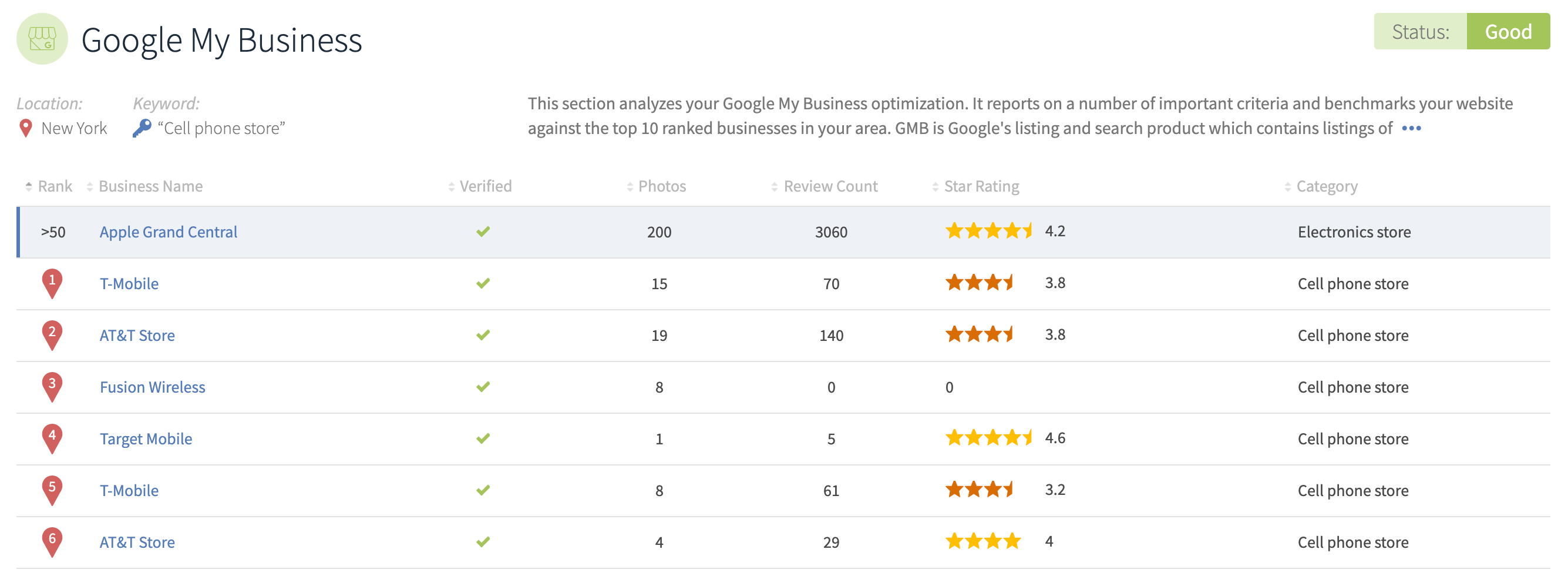The width and height of the screenshot is (1568, 576).
Task: Click the Good status badge
Action: tap(1508, 32)
